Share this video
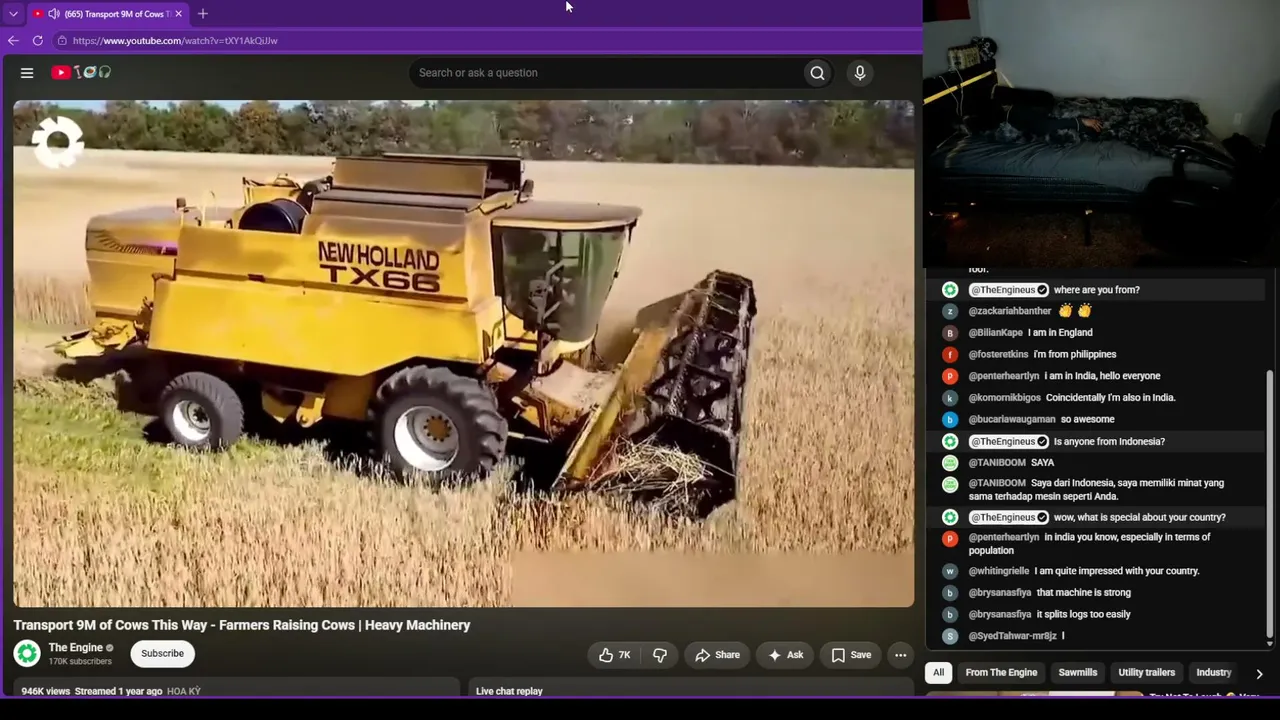Viewport: 1280px width, 720px height. pyautogui.click(x=717, y=655)
